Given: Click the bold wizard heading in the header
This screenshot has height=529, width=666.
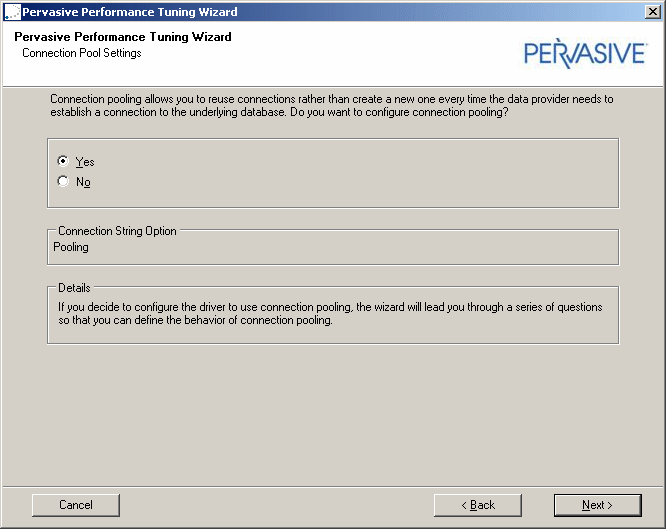Looking at the screenshot, I should [x=123, y=37].
